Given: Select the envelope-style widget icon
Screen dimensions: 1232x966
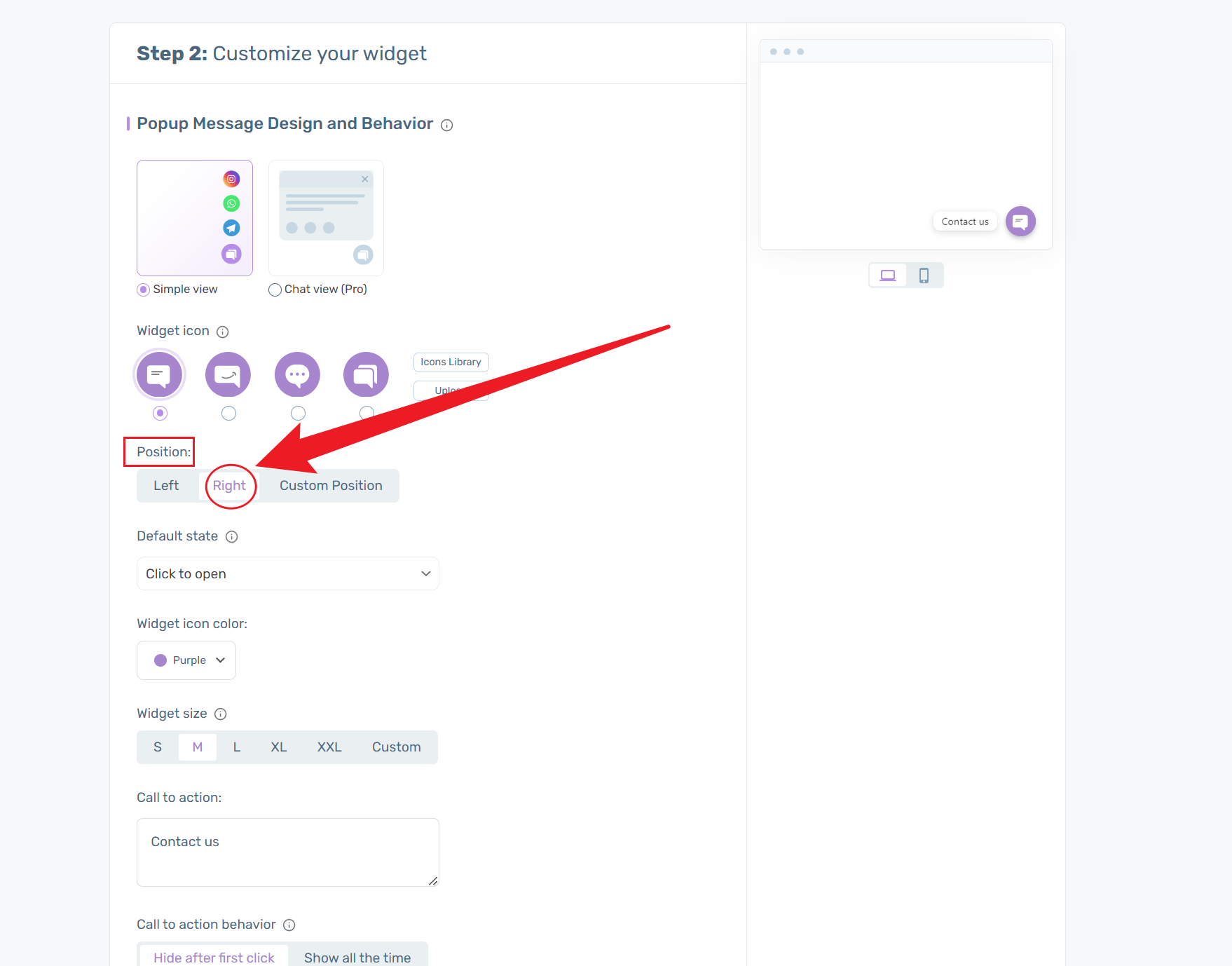Looking at the screenshot, I should tap(228, 374).
